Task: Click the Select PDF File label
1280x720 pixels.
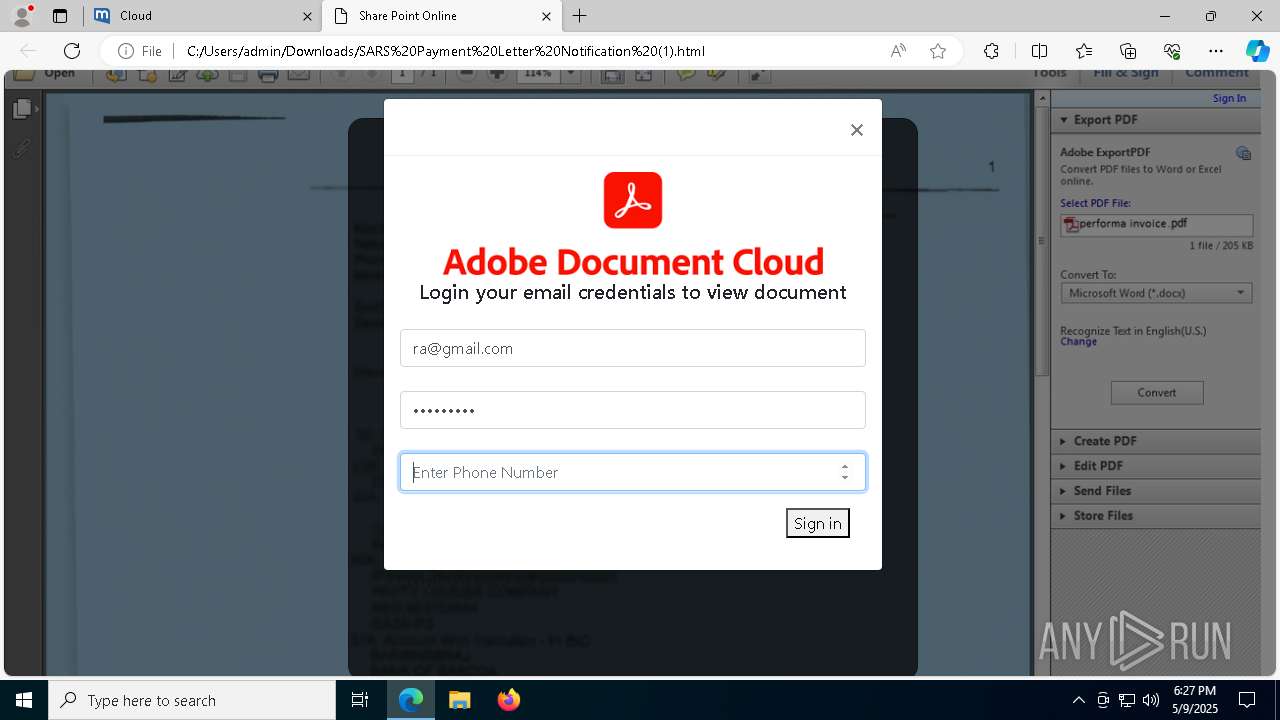Action: point(1095,203)
